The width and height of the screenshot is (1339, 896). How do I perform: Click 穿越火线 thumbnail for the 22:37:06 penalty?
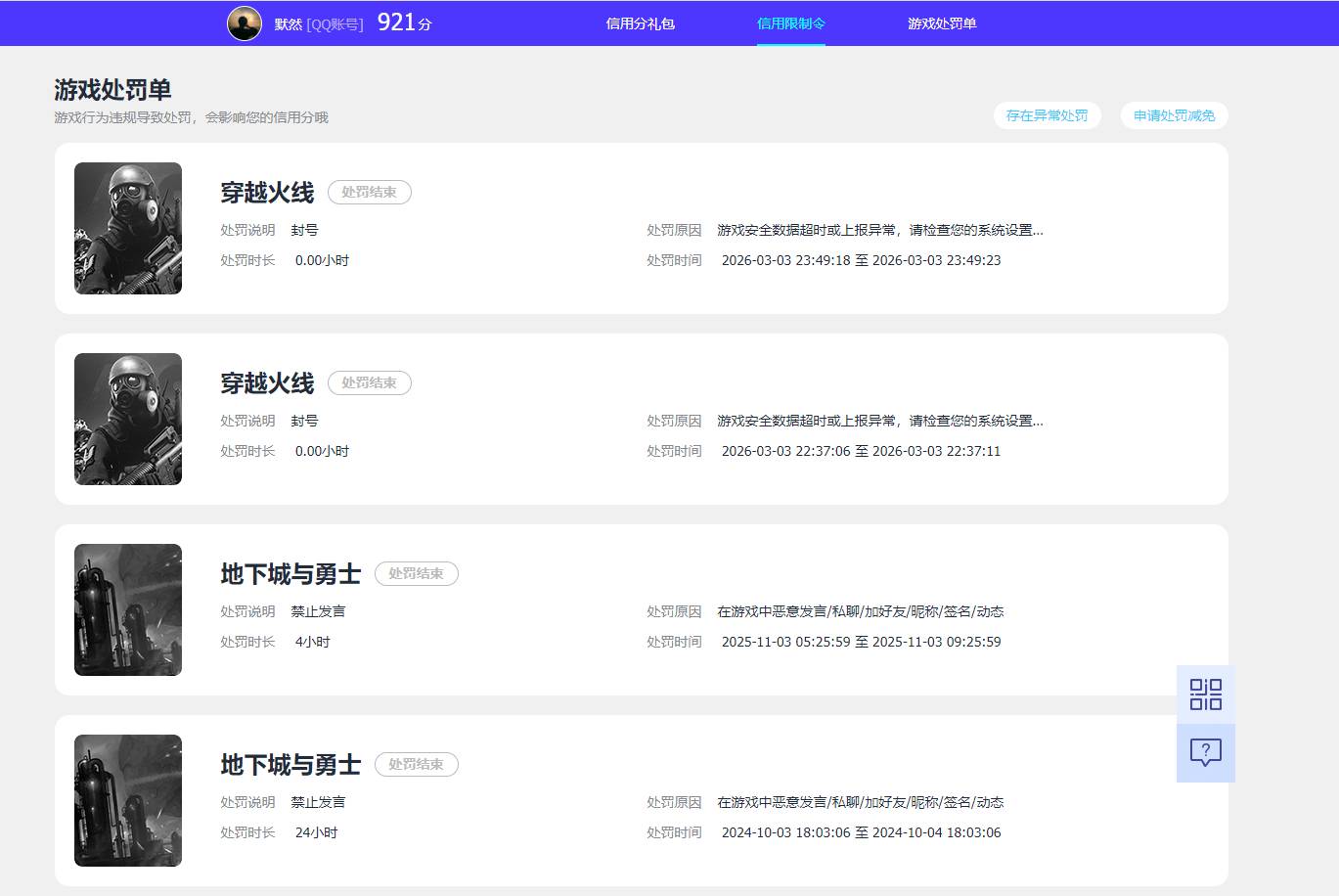[128, 419]
